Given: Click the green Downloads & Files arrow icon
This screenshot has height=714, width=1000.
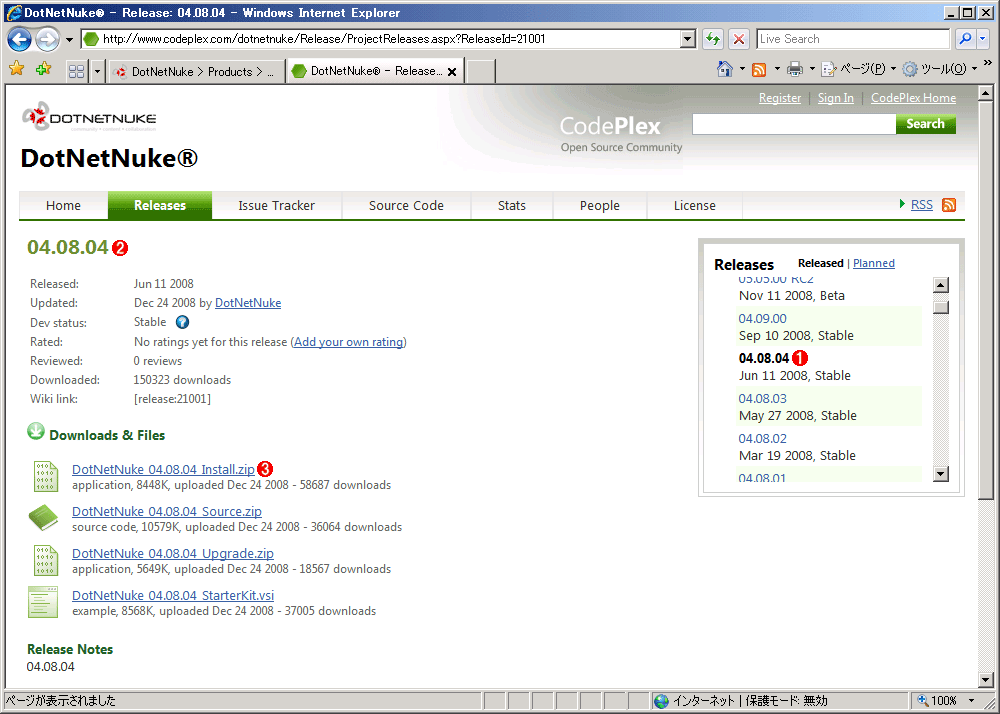Looking at the screenshot, I should pos(36,432).
